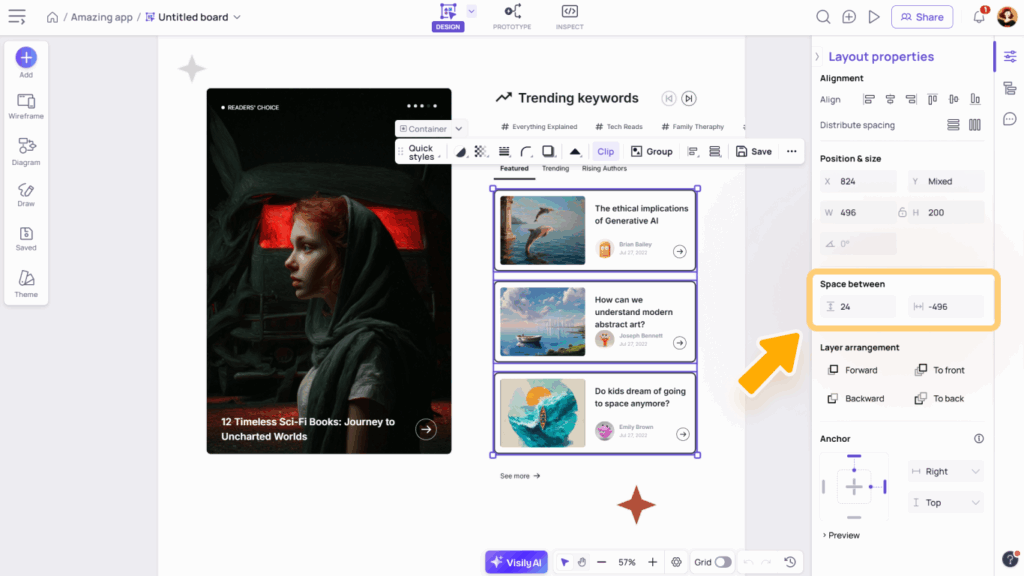This screenshot has height=576, width=1024.
Task: Choose the Draw tool
Action: click(x=26, y=193)
